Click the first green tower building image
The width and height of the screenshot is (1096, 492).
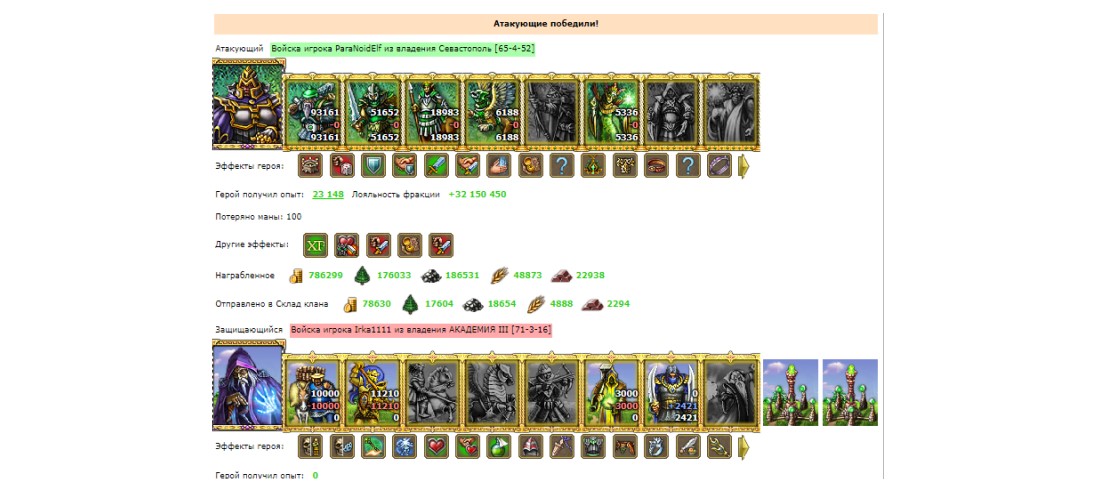click(791, 392)
